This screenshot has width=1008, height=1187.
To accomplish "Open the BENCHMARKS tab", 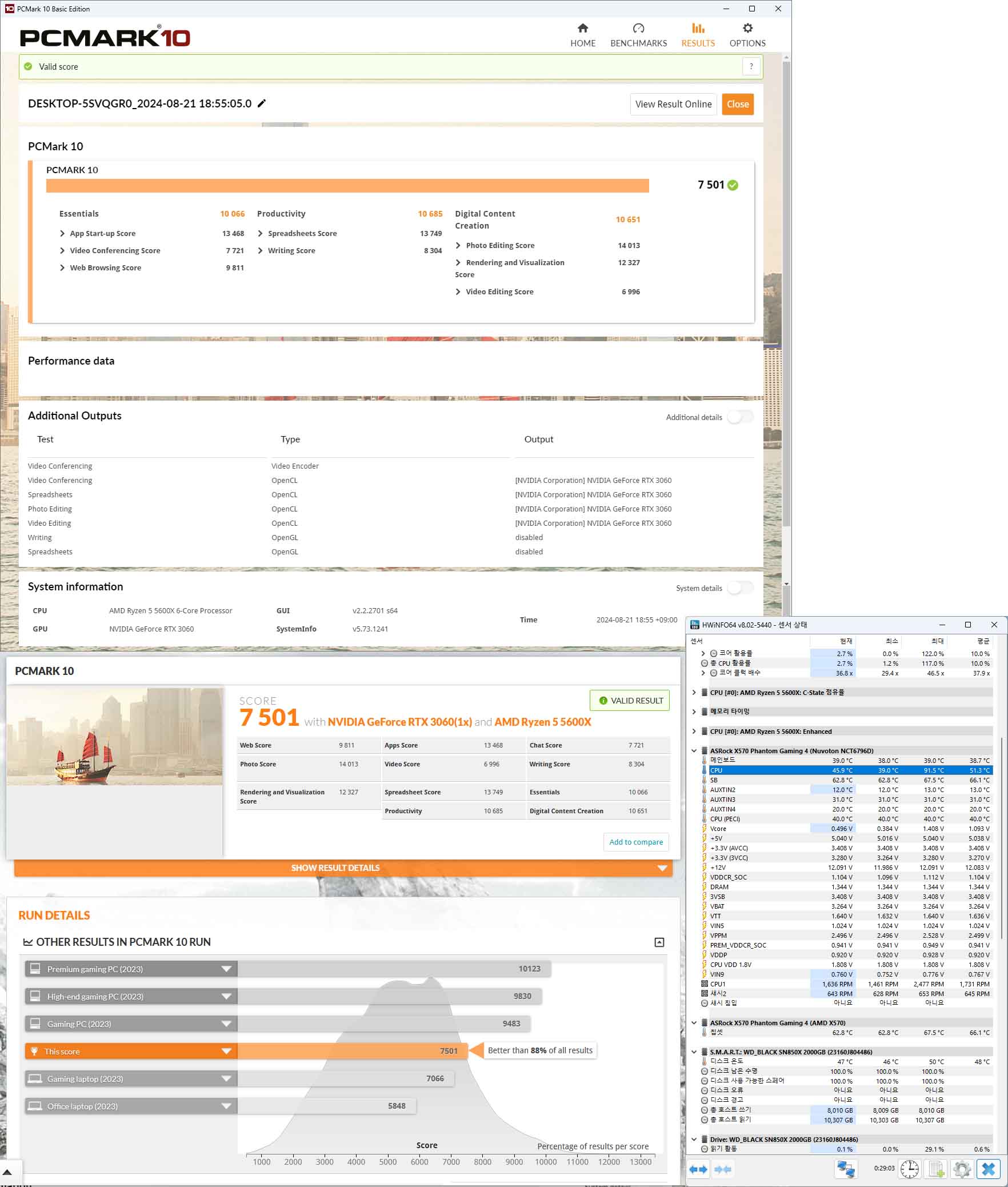I will [638, 35].
